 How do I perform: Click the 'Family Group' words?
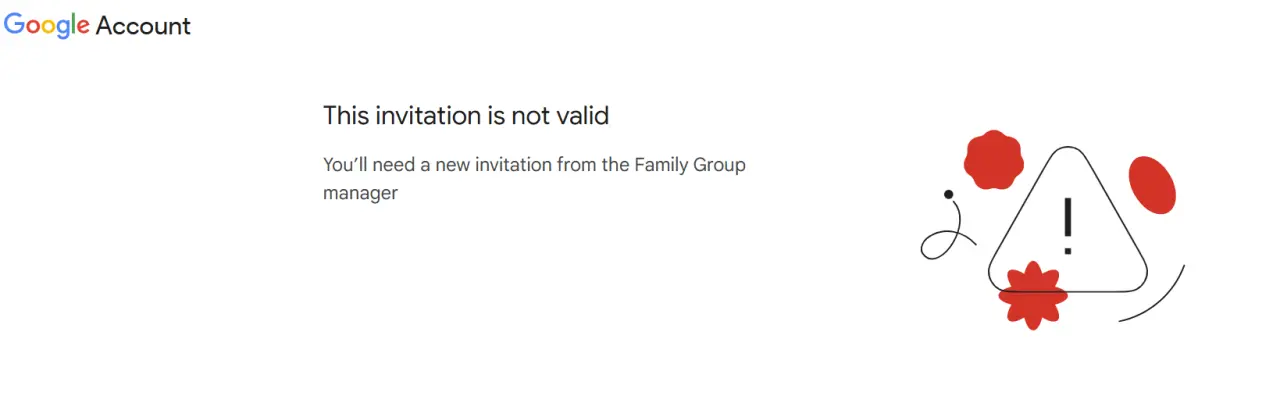[x=690, y=165]
